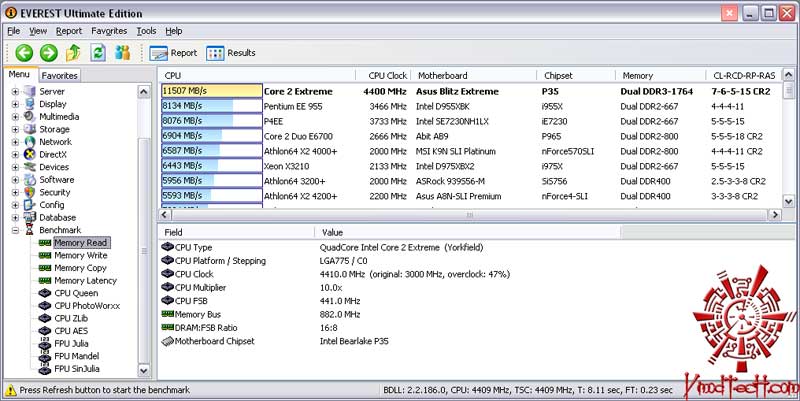
Task: Click the CPU Queen chip icon
Action: 45,293
